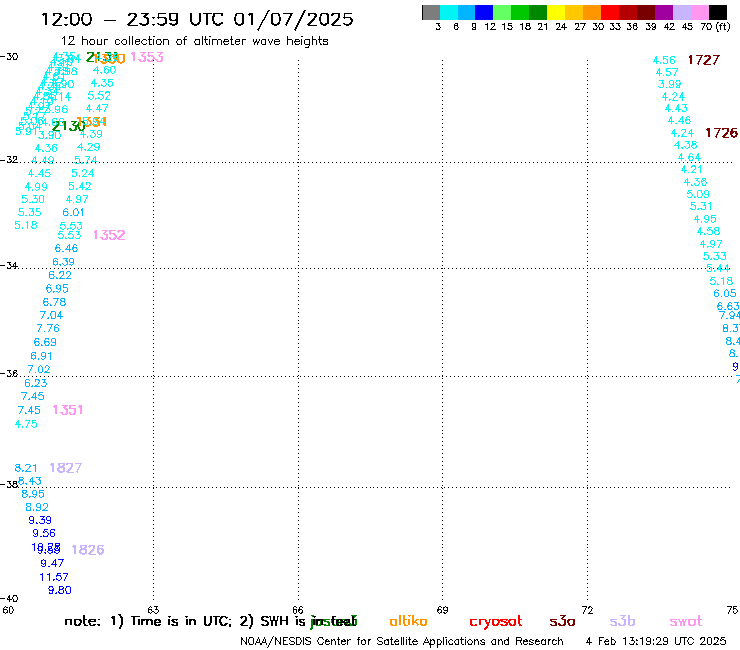Click the purple swatch in the color scale
This screenshot has width=740, height=650.
(664, 12)
